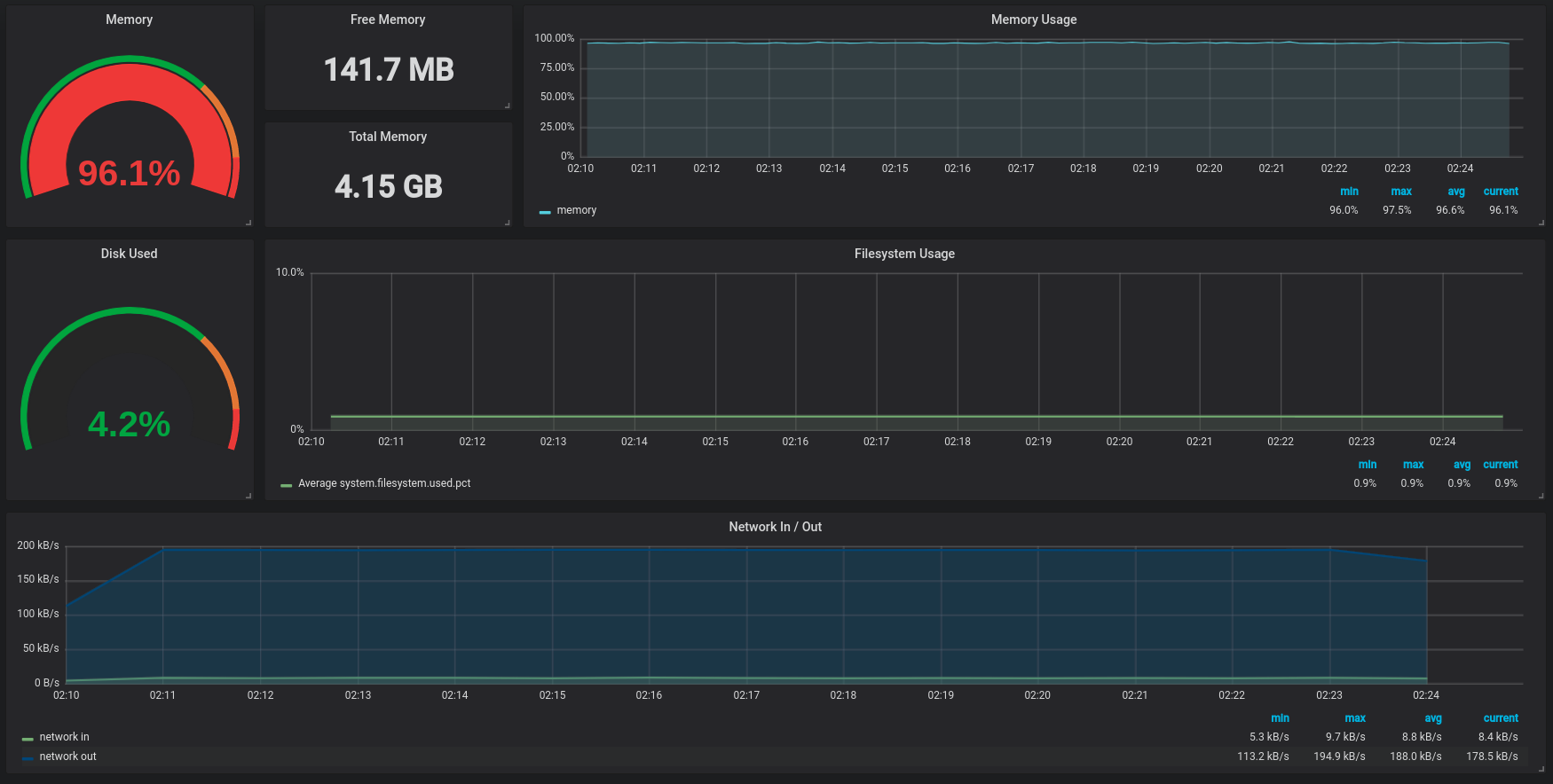Sort Memory Usage legend by min
Screen dimensions: 1553x784
pyautogui.click(x=1349, y=192)
